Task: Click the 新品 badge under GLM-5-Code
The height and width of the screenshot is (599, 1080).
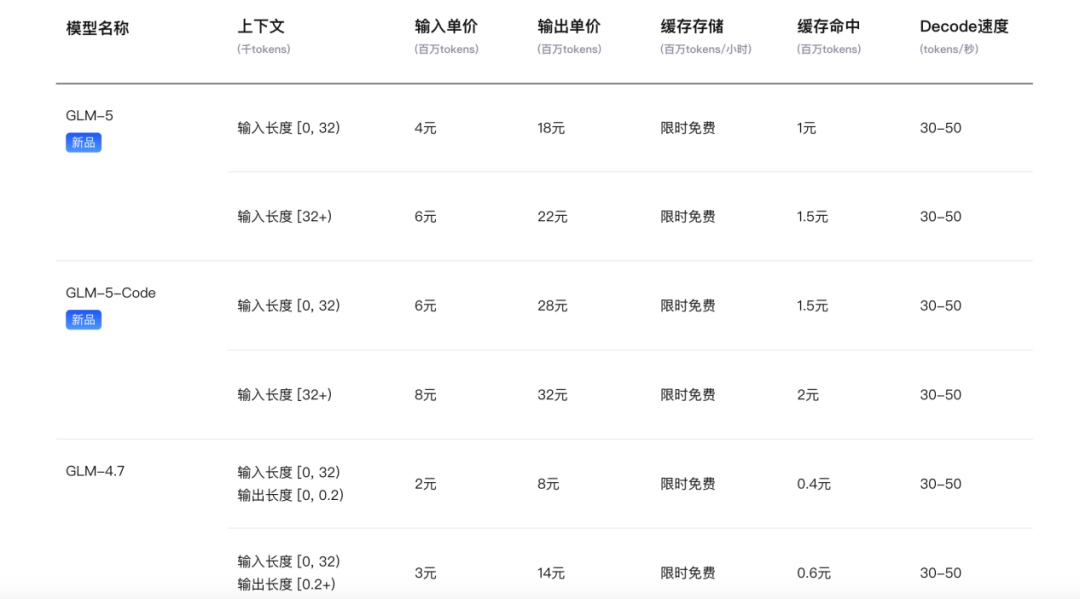Action: point(84,320)
